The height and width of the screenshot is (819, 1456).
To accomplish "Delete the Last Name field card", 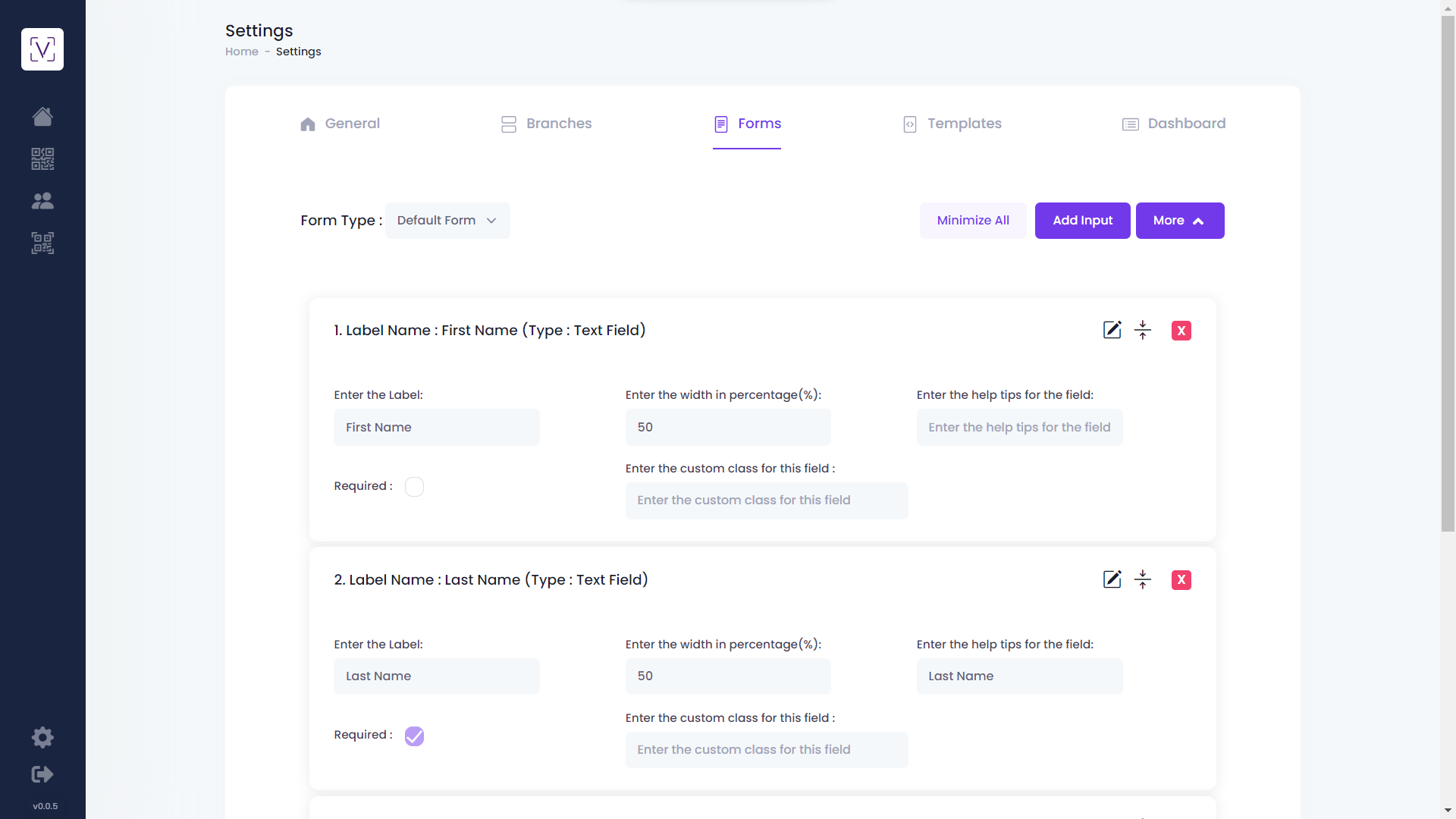I will click(x=1181, y=580).
